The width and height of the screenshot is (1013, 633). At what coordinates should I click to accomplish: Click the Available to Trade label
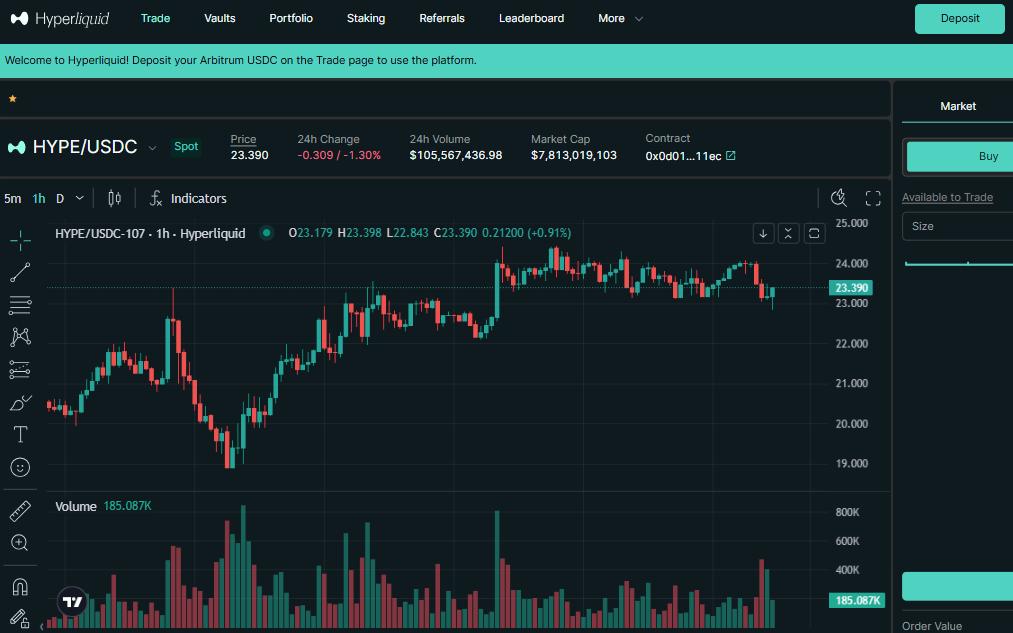point(947,197)
